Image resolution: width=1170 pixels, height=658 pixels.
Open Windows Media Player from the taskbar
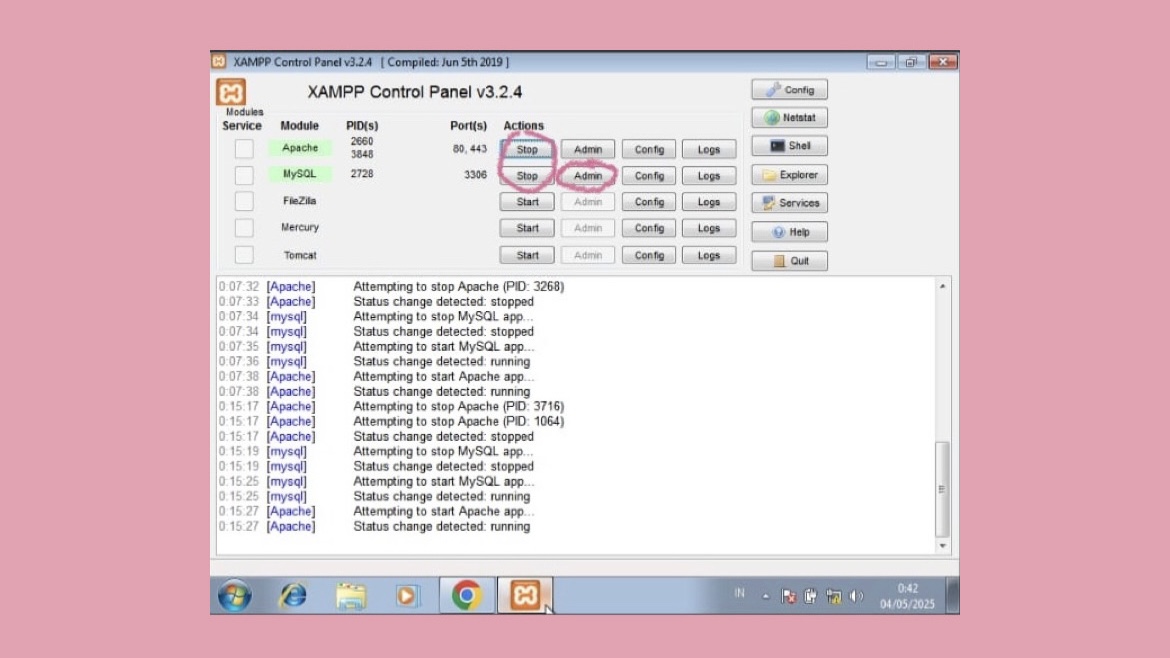pos(407,595)
